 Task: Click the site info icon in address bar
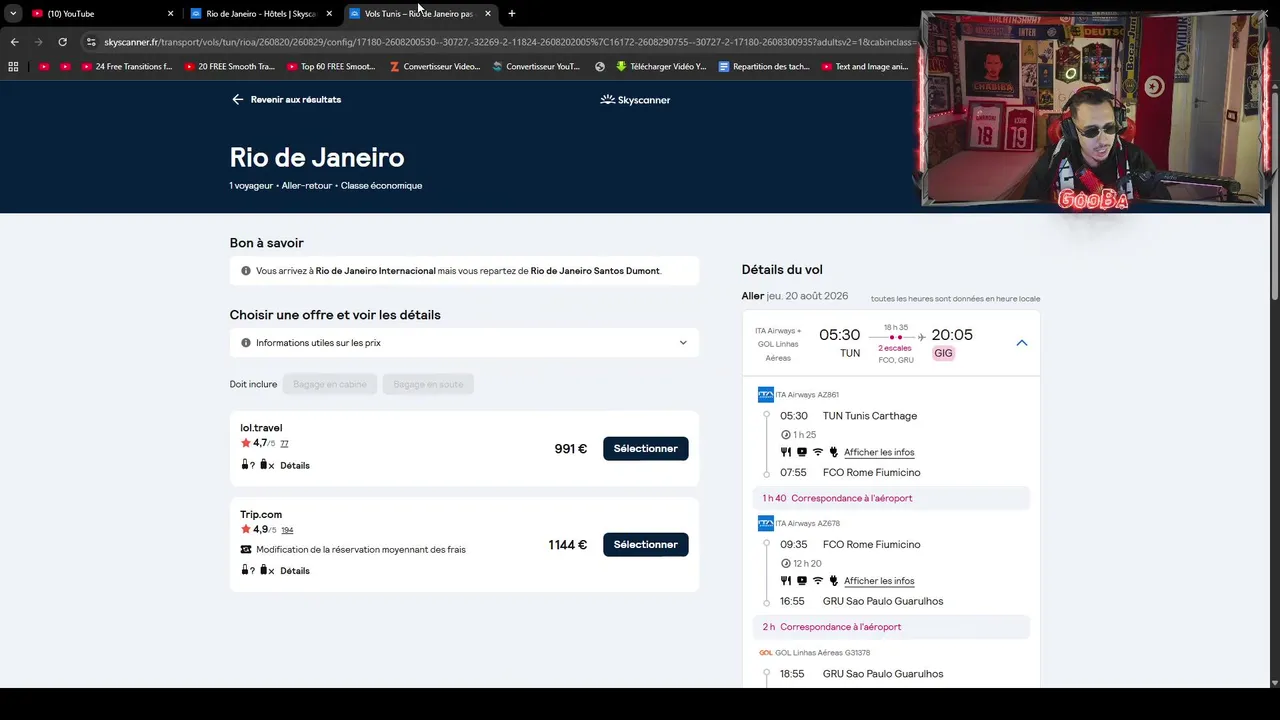91,42
